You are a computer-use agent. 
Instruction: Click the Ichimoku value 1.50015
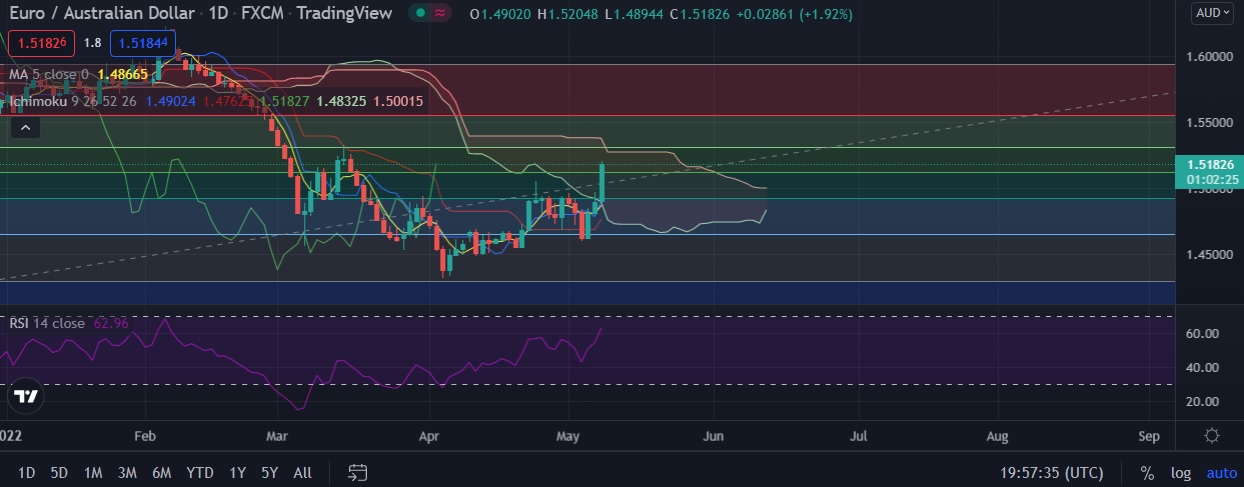398,101
